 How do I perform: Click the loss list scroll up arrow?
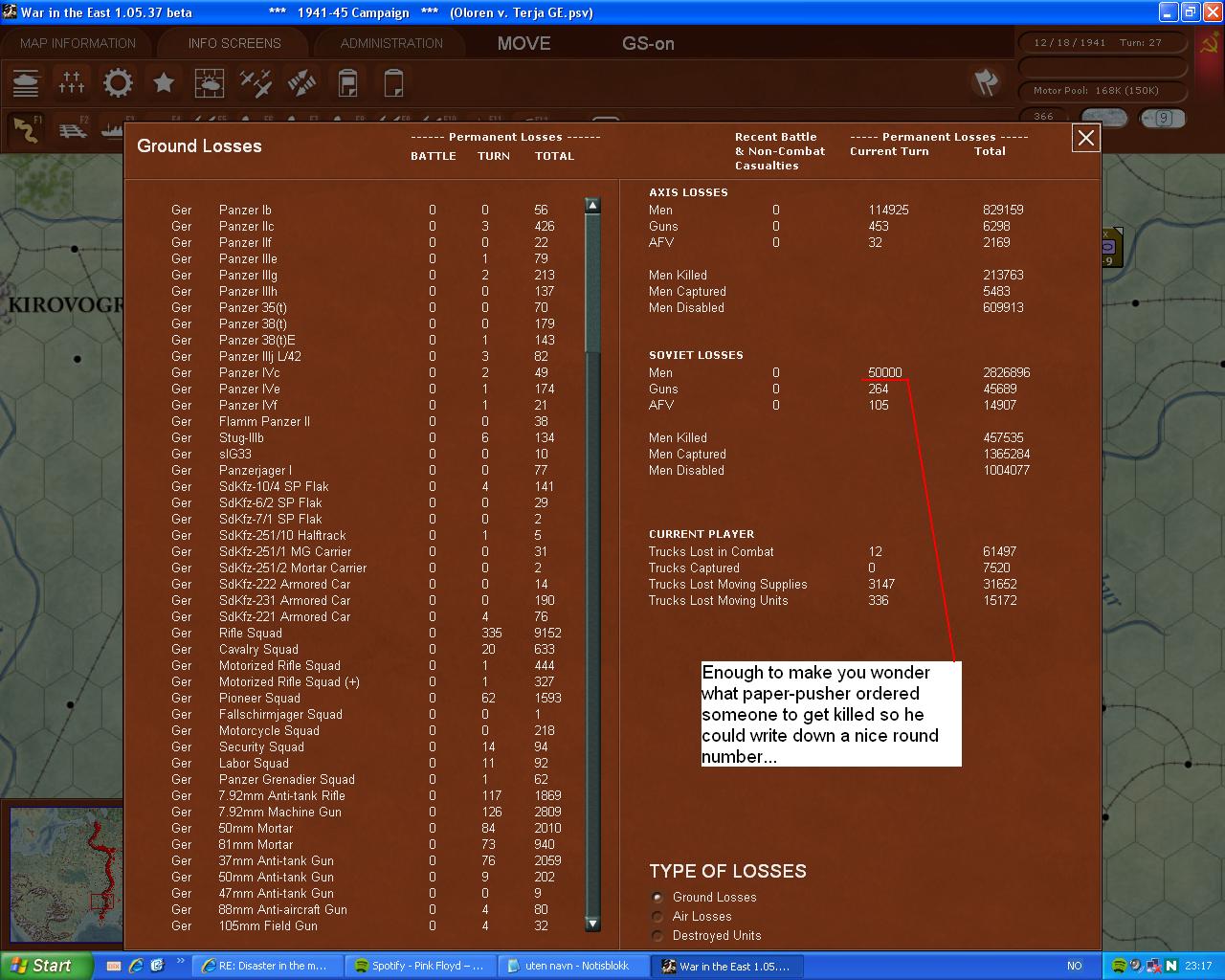pyautogui.click(x=592, y=205)
